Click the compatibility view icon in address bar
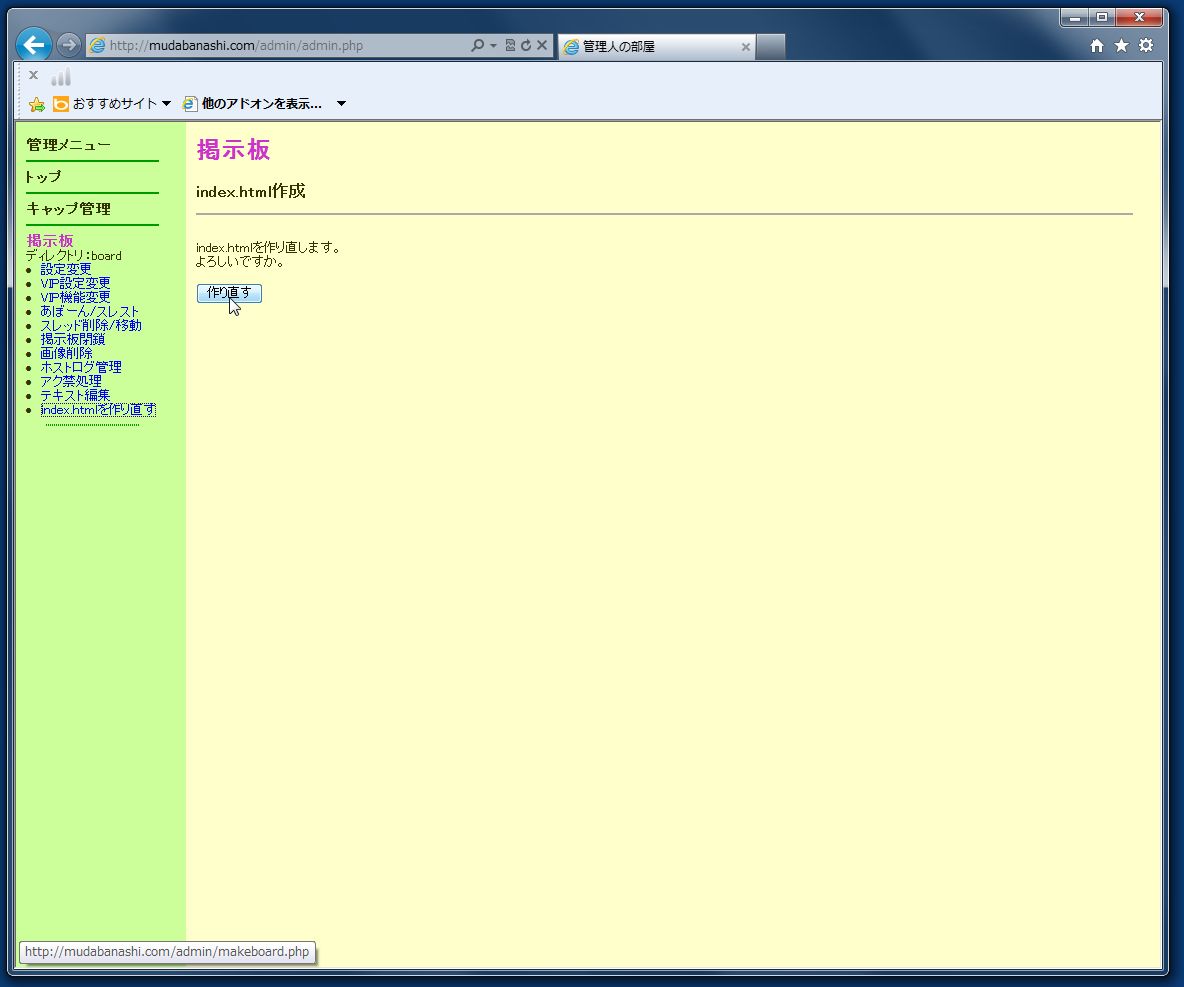Image resolution: width=1184 pixels, height=987 pixels. (x=510, y=45)
